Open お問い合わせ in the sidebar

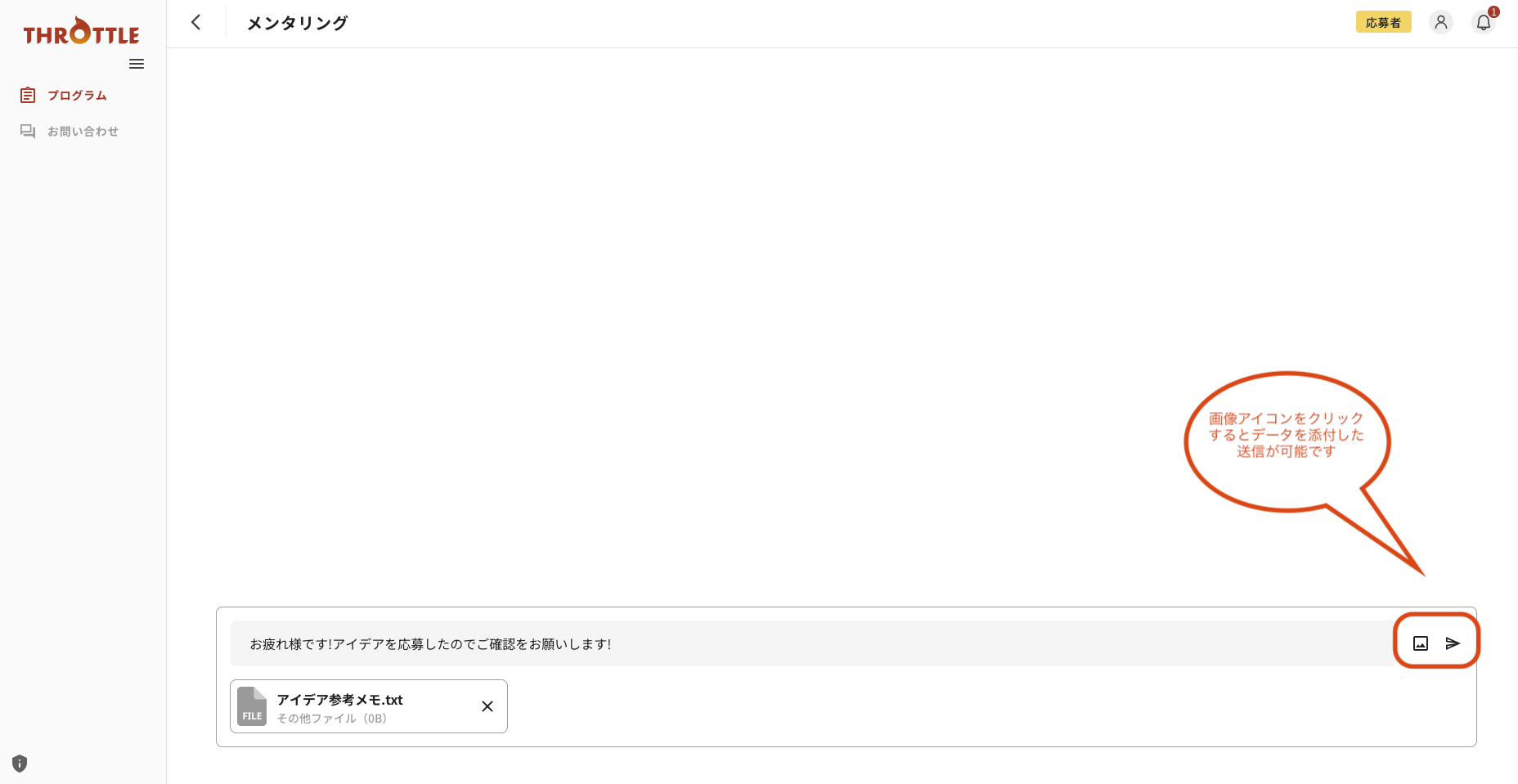[x=83, y=132]
